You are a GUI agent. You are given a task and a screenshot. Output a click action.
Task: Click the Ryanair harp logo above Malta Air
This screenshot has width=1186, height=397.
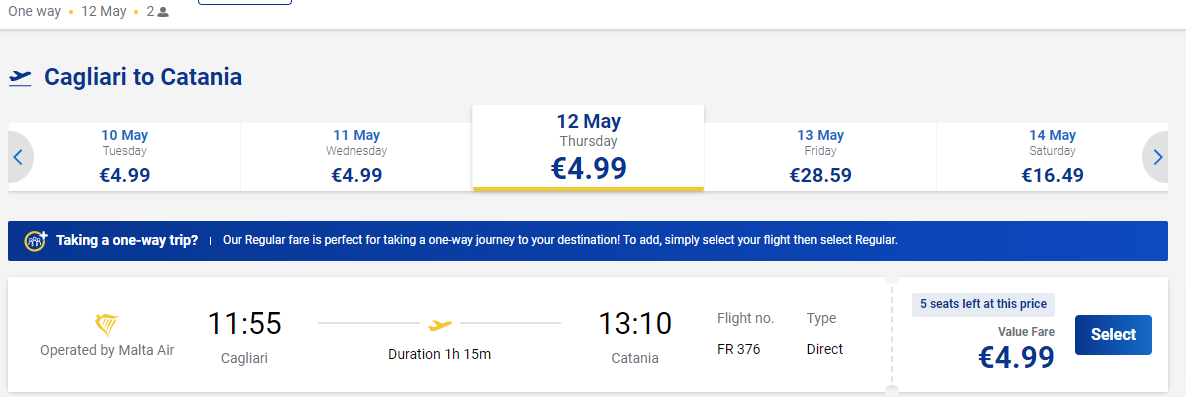[107, 325]
